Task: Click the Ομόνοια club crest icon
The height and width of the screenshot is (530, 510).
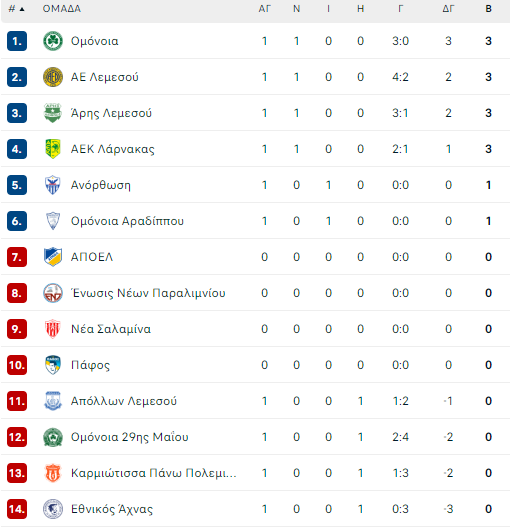Action: [x=53, y=41]
